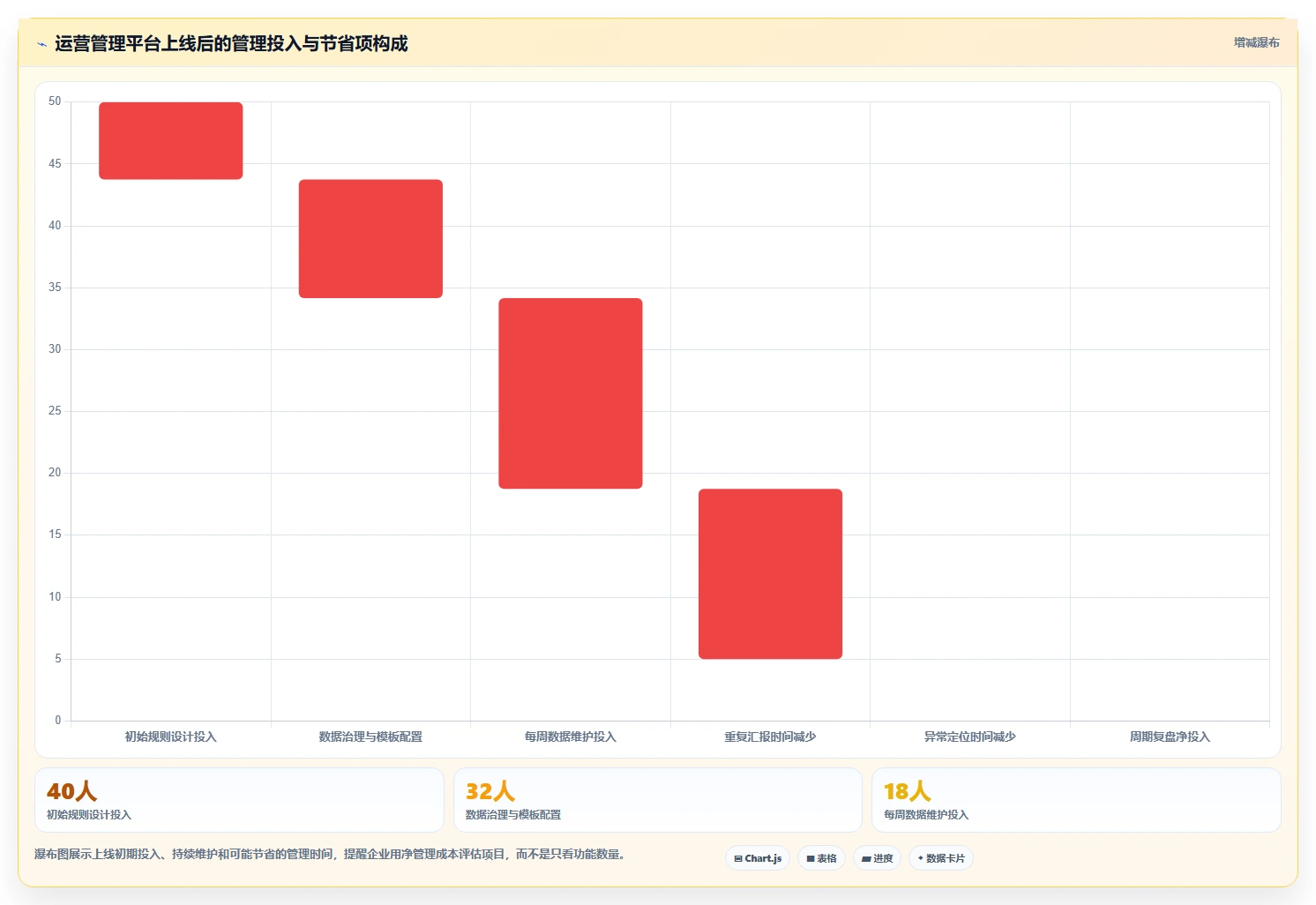
Task: Click the 进度 tag
Action: pos(877,858)
